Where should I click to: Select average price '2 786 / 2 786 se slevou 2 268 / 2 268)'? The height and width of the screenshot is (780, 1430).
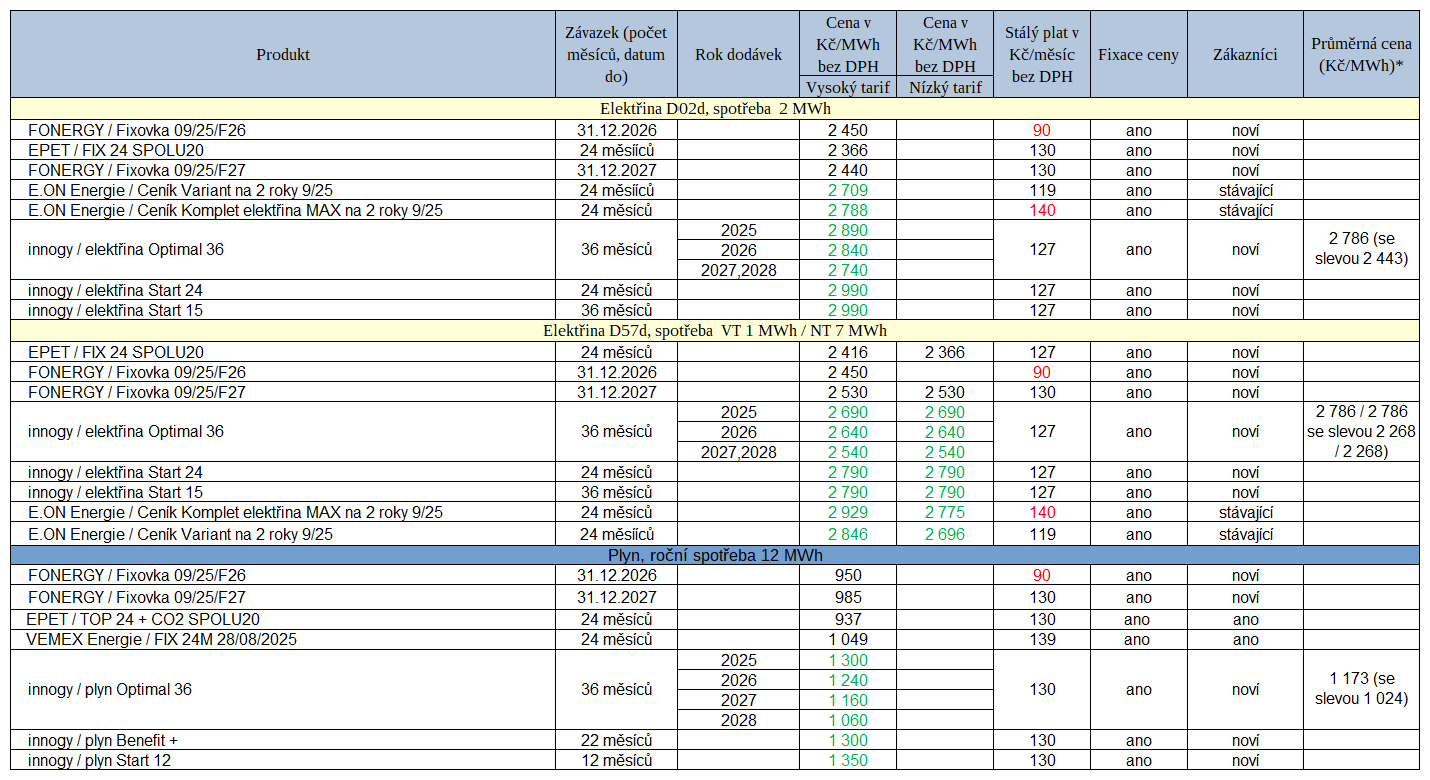[1361, 431]
